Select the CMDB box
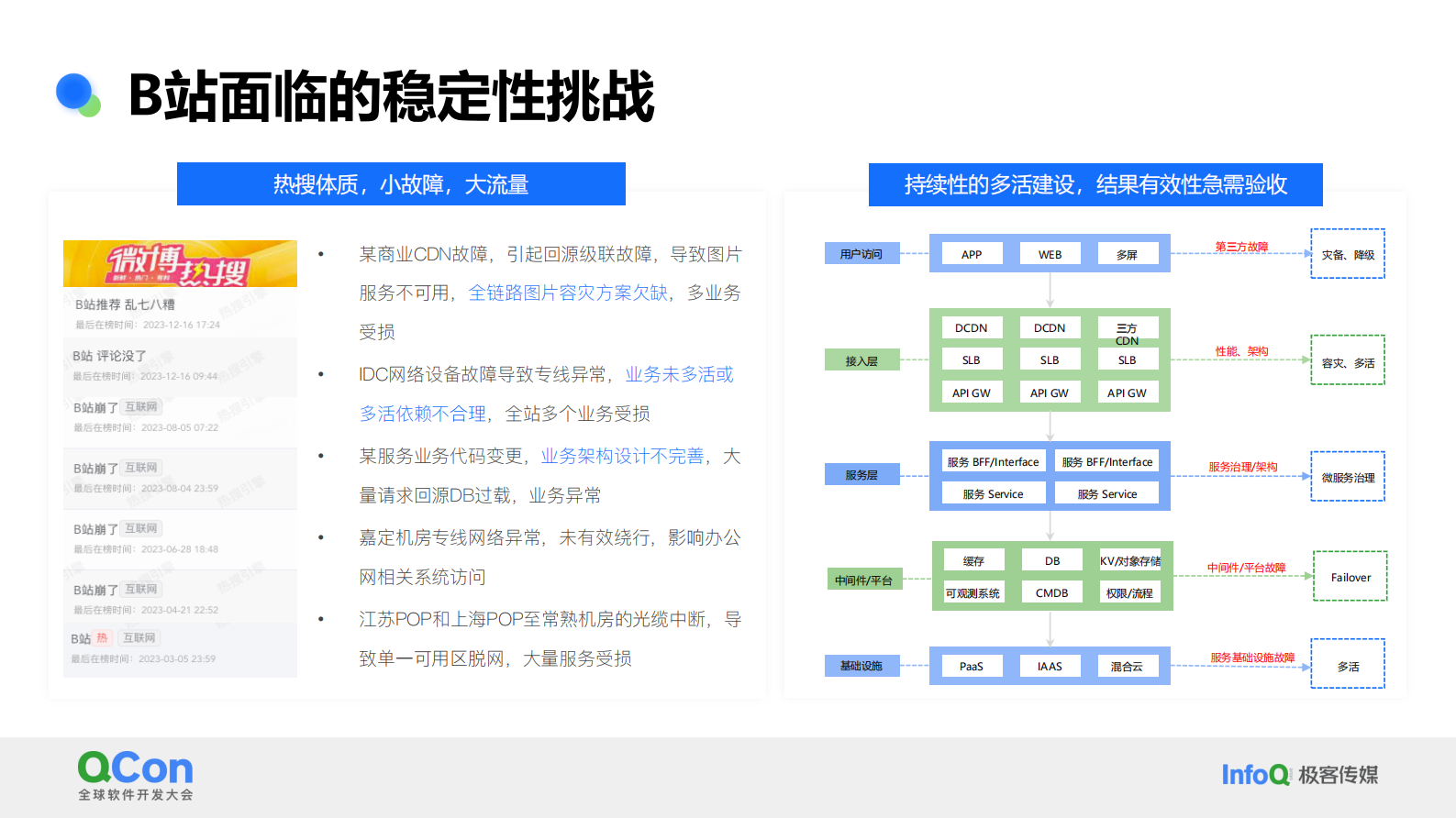The height and width of the screenshot is (818, 1456). point(1052,592)
